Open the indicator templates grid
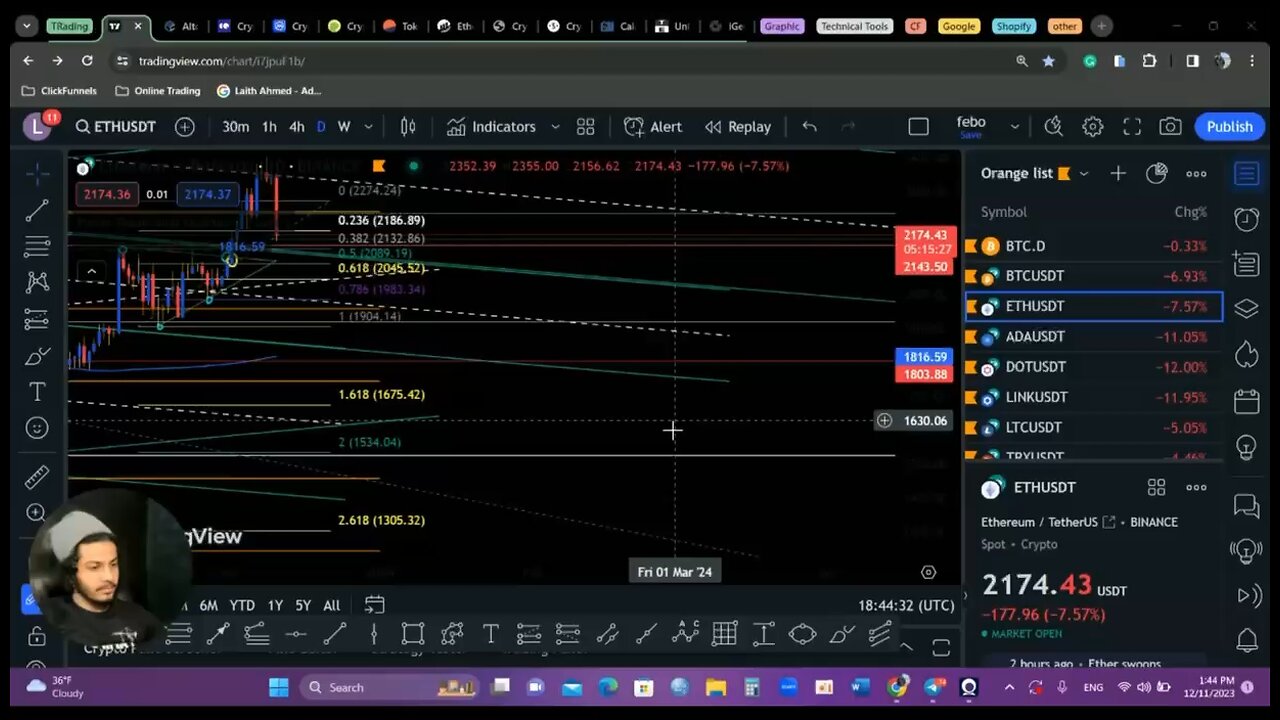This screenshot has width=1280, height=720. click(x=586, y=127)
